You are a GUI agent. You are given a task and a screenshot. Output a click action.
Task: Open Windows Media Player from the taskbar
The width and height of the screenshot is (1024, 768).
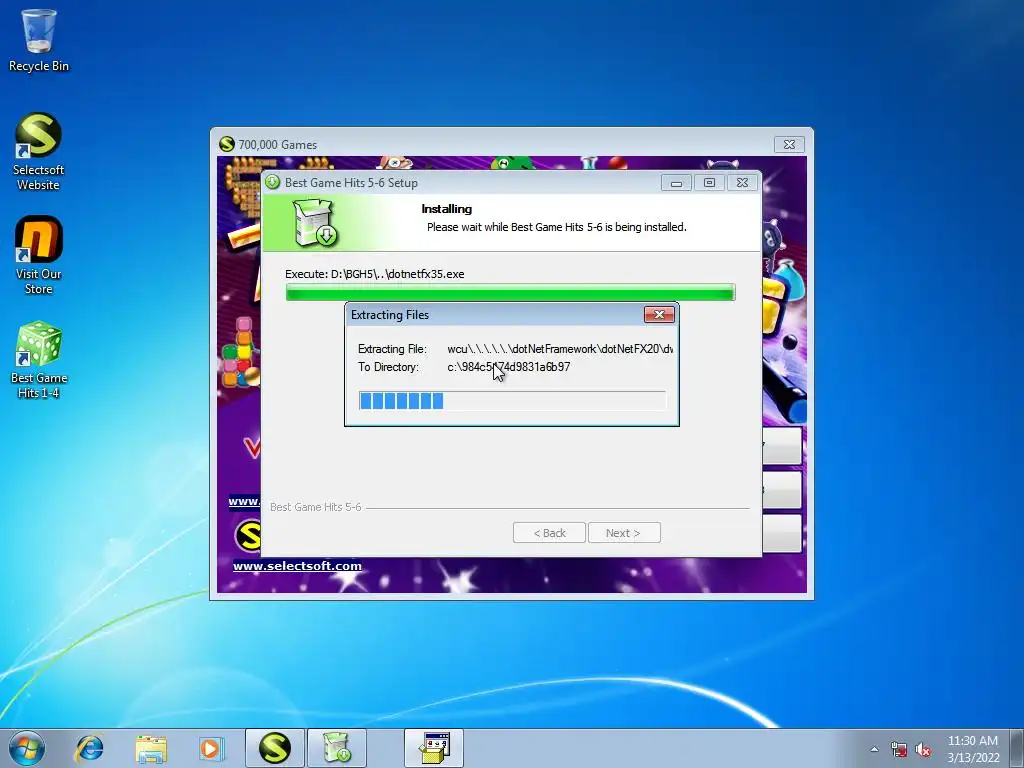tap(211, 748)
